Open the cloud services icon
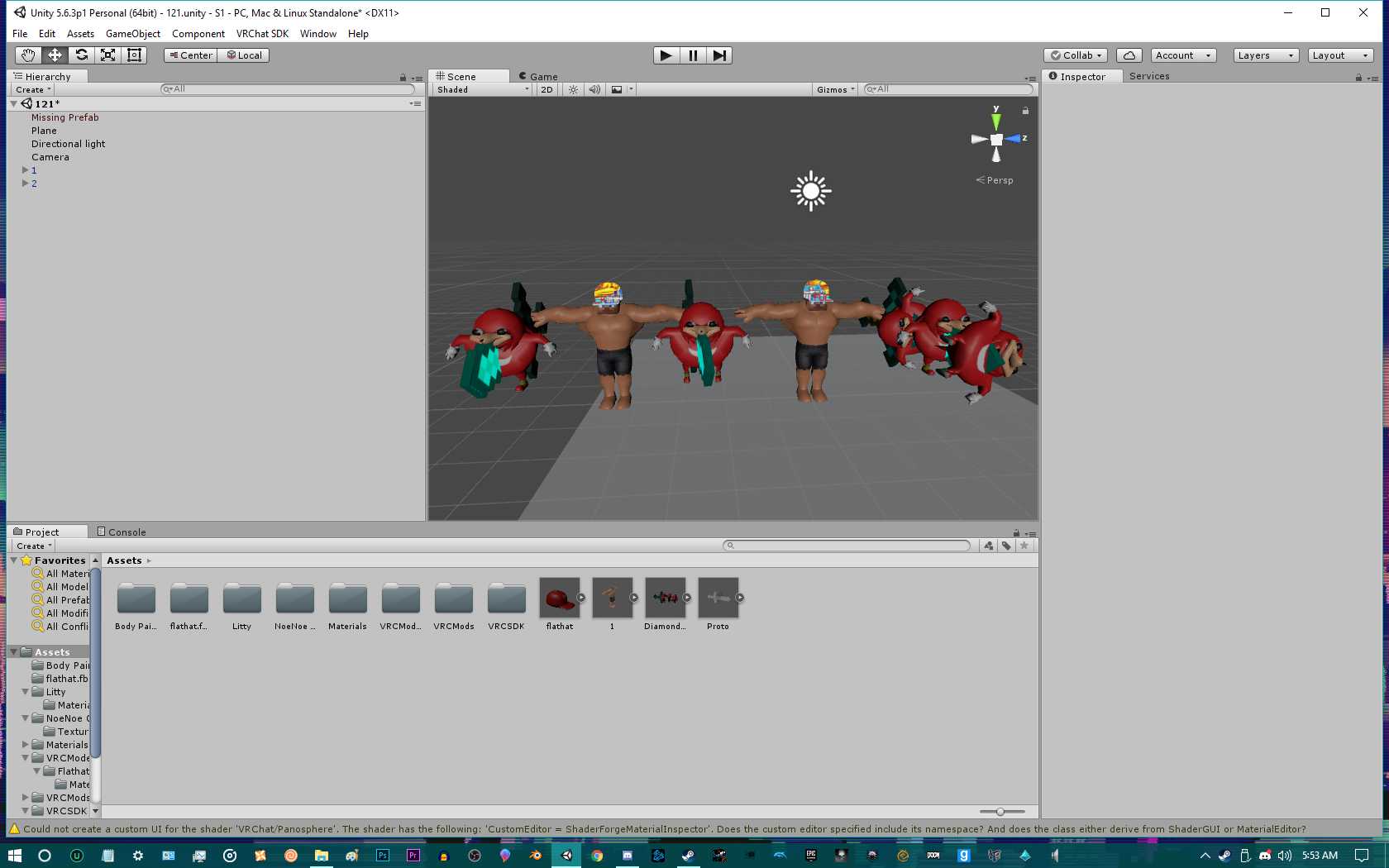1389x868 pixels. [x=1129, y=55]
